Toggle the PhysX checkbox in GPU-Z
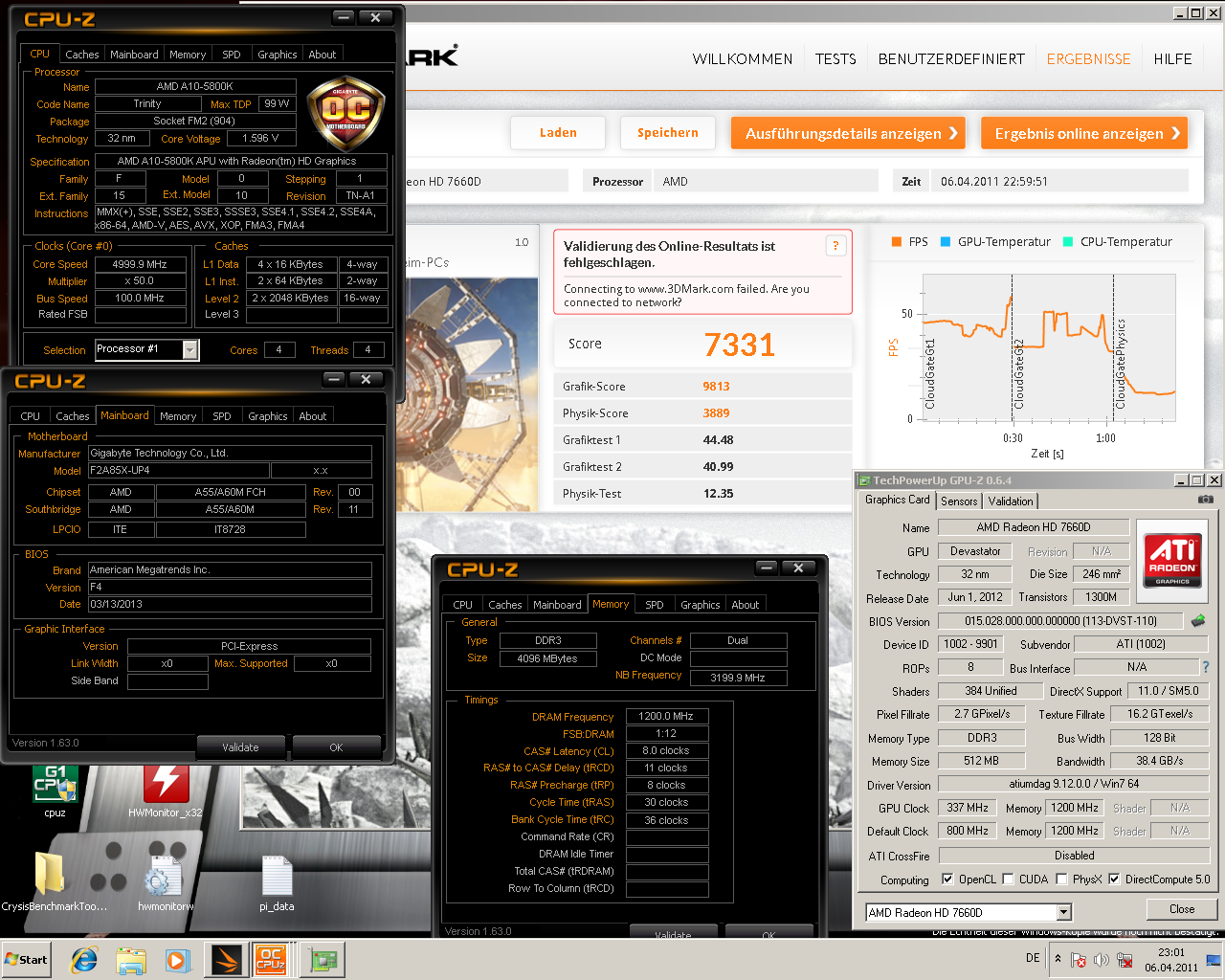Image resolution: width=1225 pixels, height=980 pixels. [1061, 879]
